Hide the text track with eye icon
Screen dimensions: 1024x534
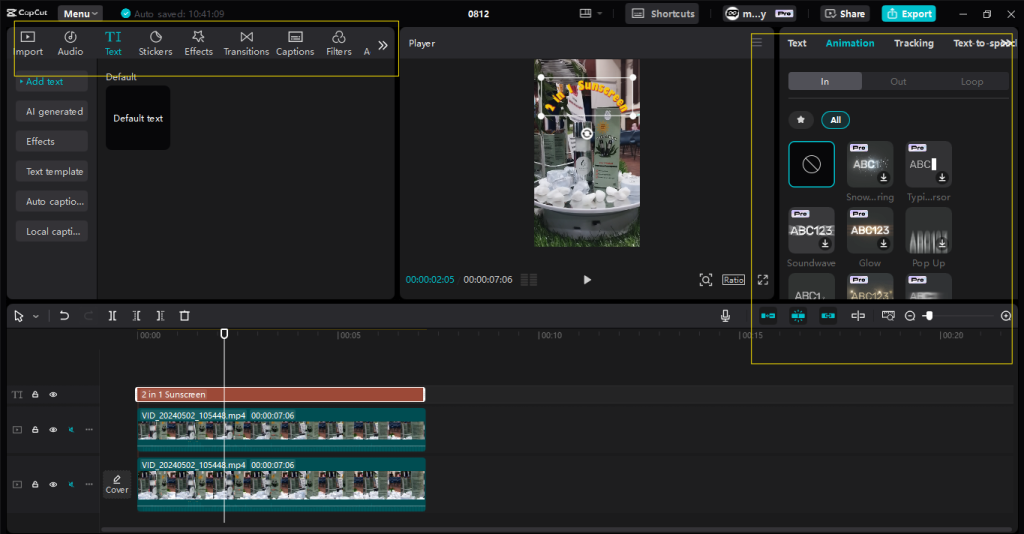point(53,395)
